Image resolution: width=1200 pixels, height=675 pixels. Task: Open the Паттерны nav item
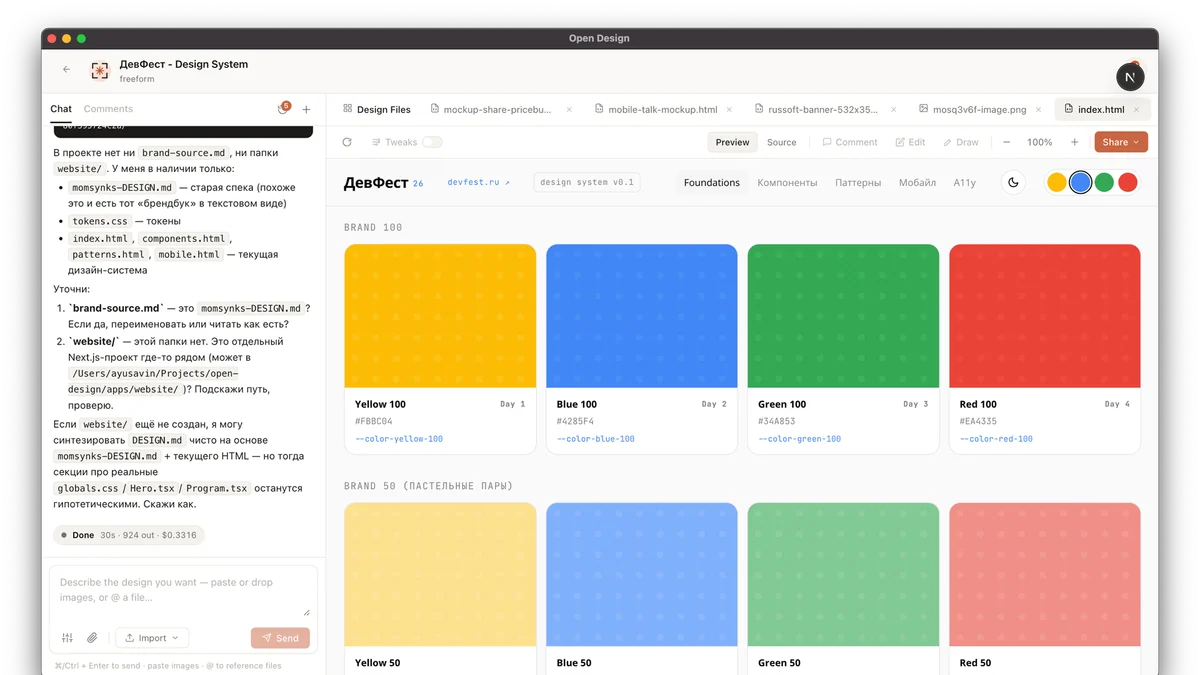pos(858,183)
